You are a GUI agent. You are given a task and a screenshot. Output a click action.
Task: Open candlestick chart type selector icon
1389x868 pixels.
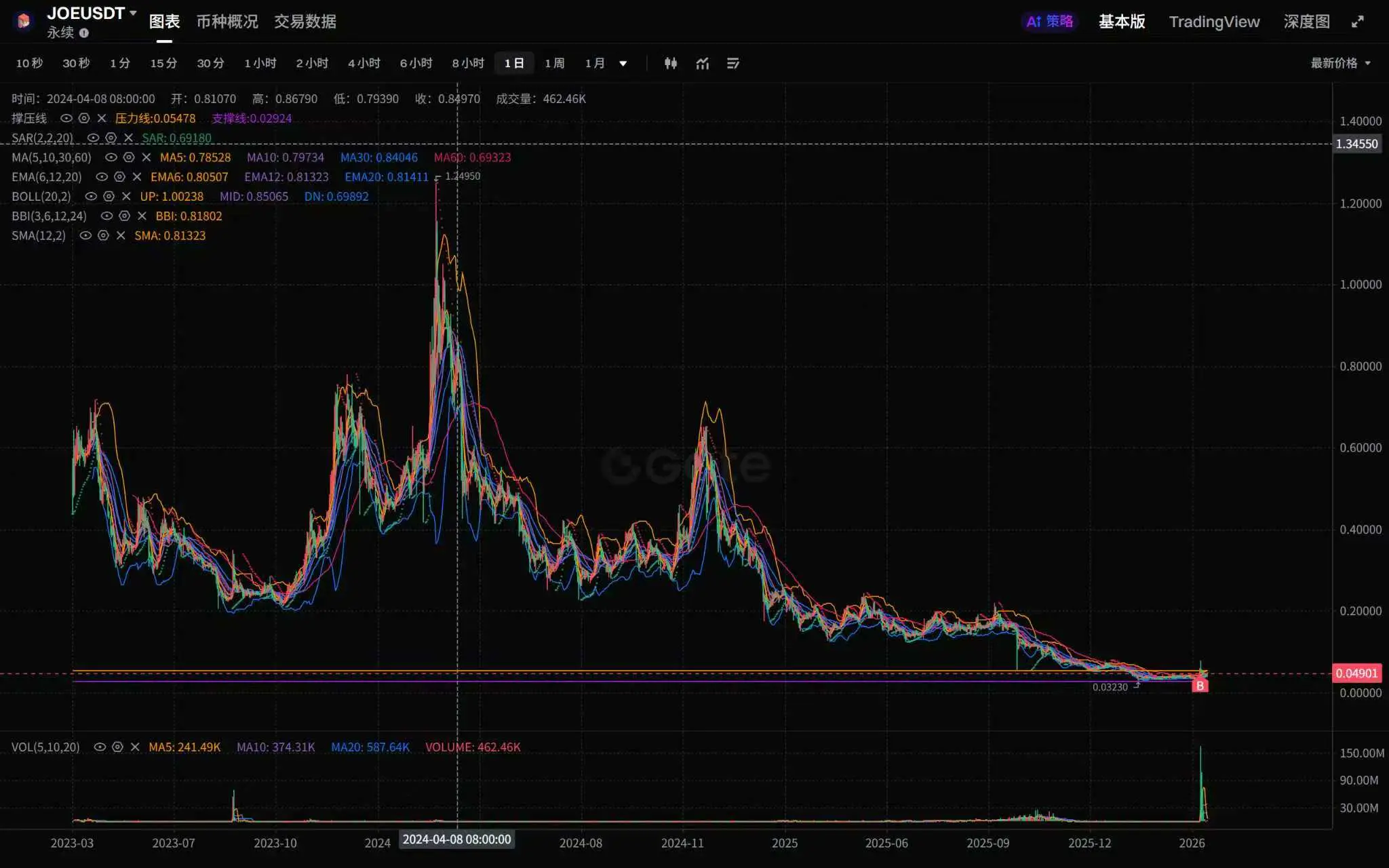670,63
